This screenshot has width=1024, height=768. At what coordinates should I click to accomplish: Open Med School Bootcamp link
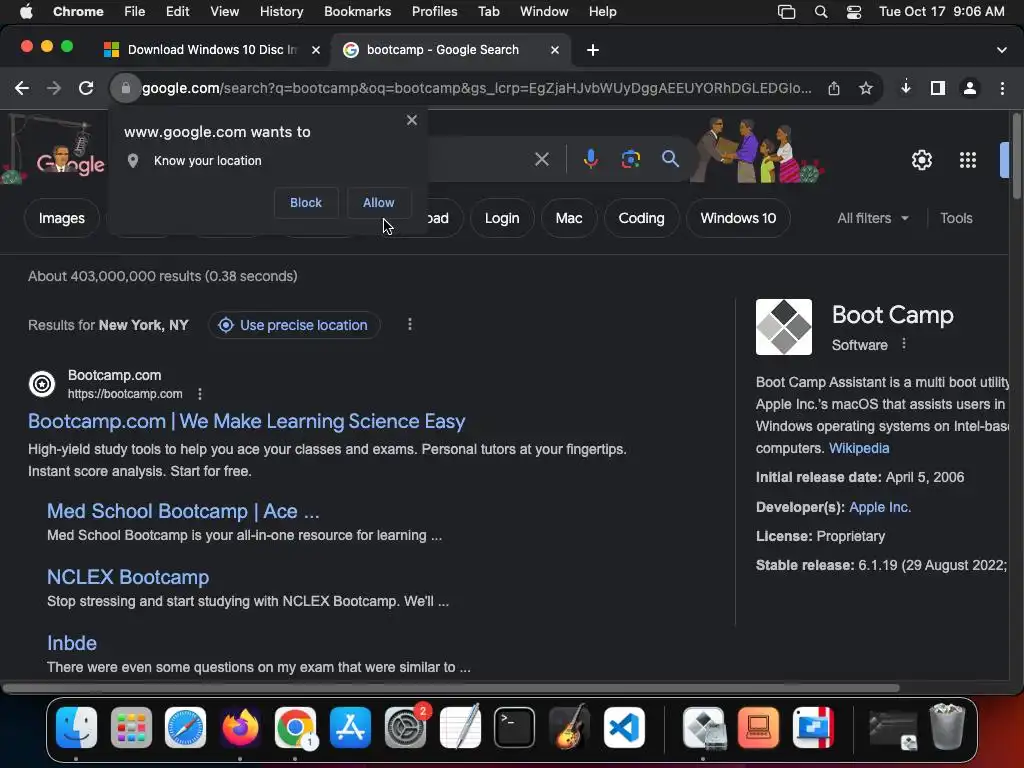tap(183, 511)
